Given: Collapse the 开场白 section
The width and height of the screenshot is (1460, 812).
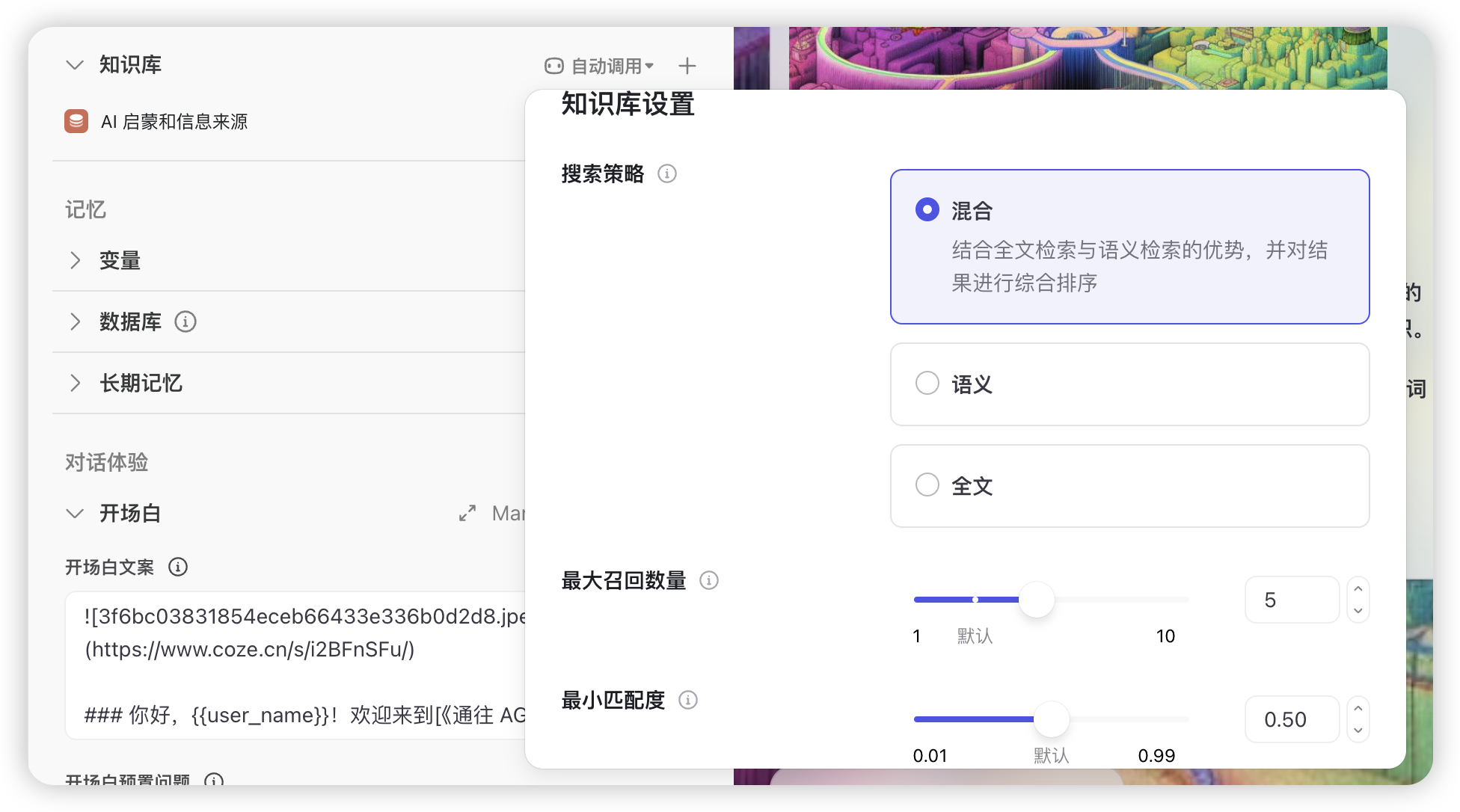Looking at the screenshot, I should [x=74, y=514].
